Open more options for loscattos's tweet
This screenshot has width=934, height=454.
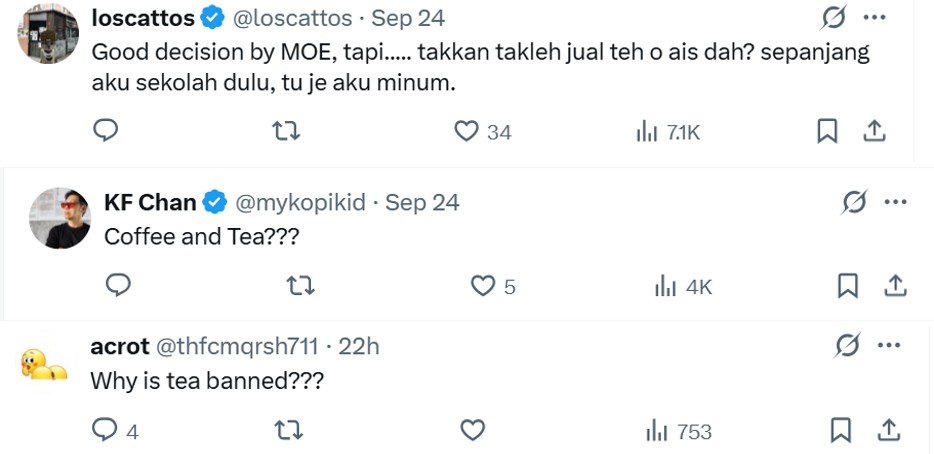coord(874,17)
